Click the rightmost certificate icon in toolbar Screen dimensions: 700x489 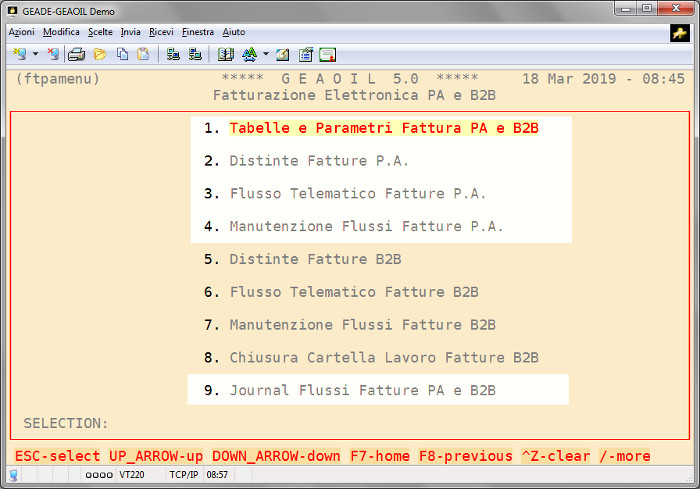(x=327, y=54)
